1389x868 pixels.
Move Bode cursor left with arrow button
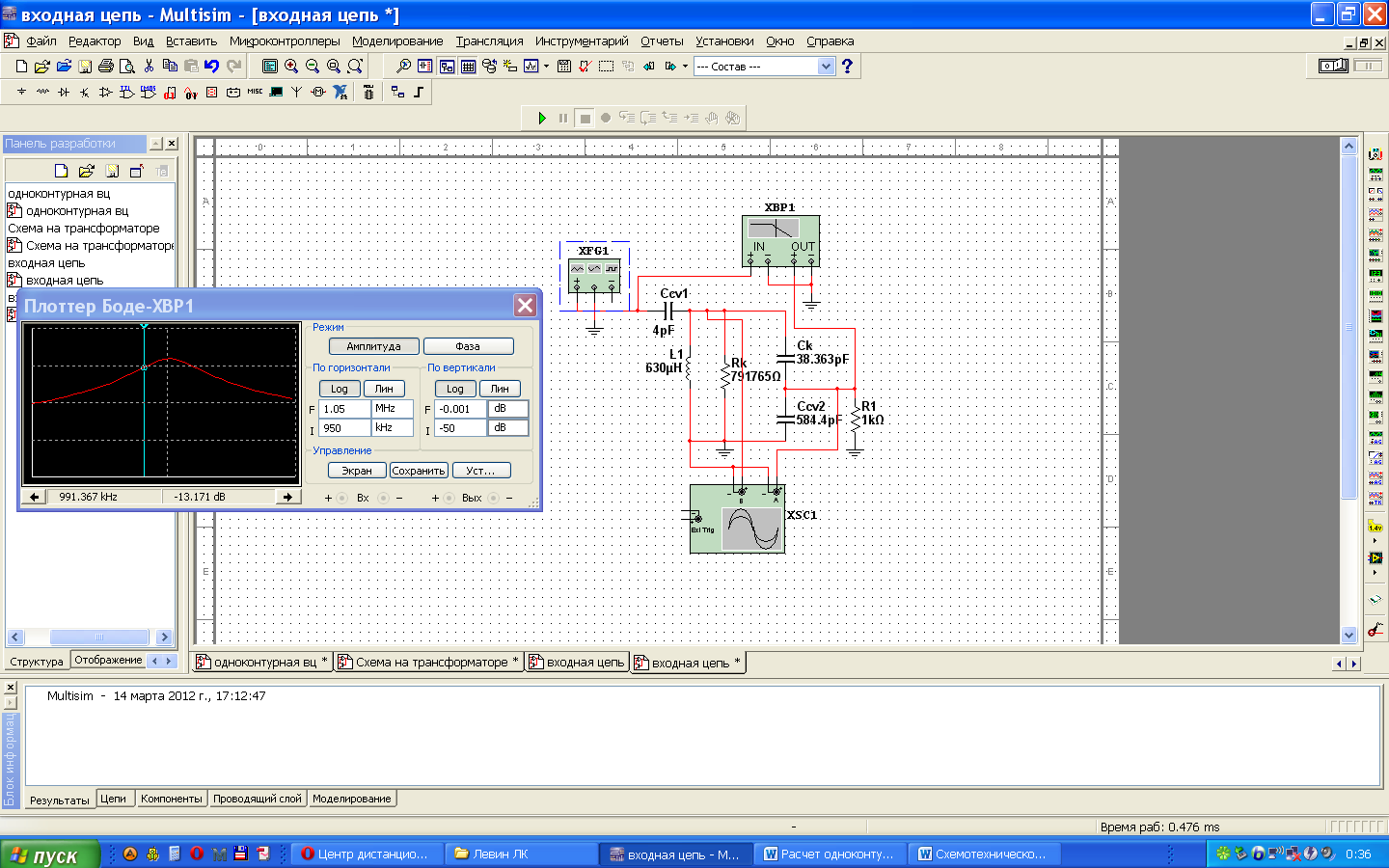pyautogui.click(x=35, y=497)
